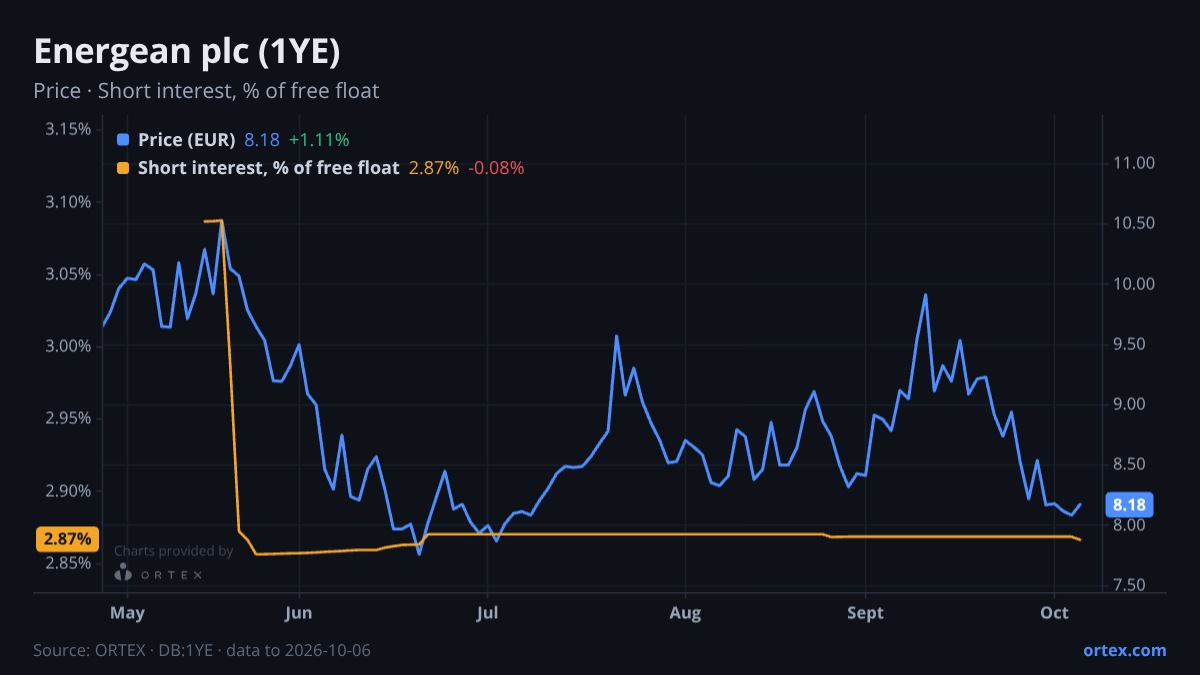Click the +1.11% price change value
The image size is (1200, 675).
319,140
